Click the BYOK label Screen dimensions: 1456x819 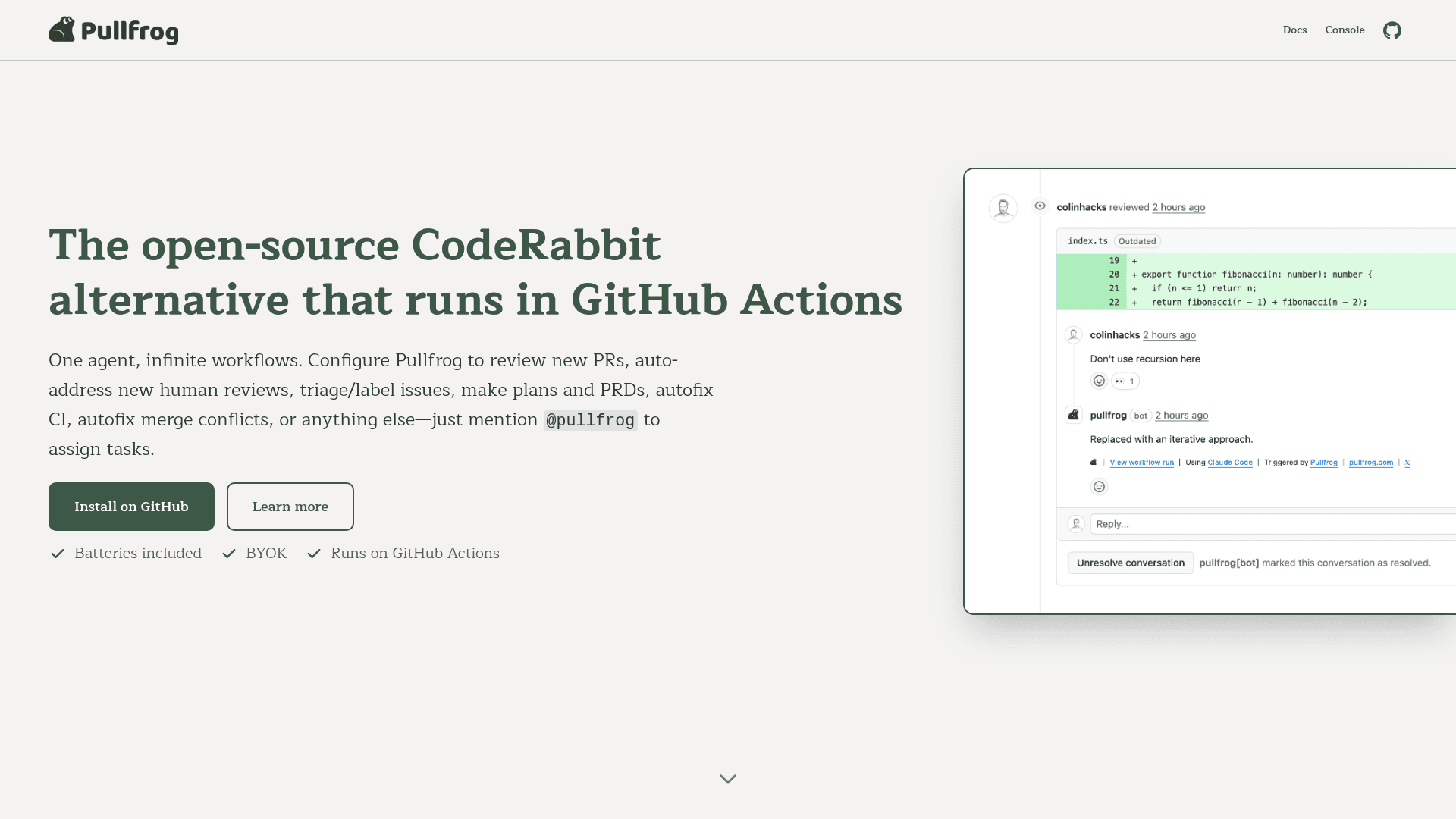point(266,554)
